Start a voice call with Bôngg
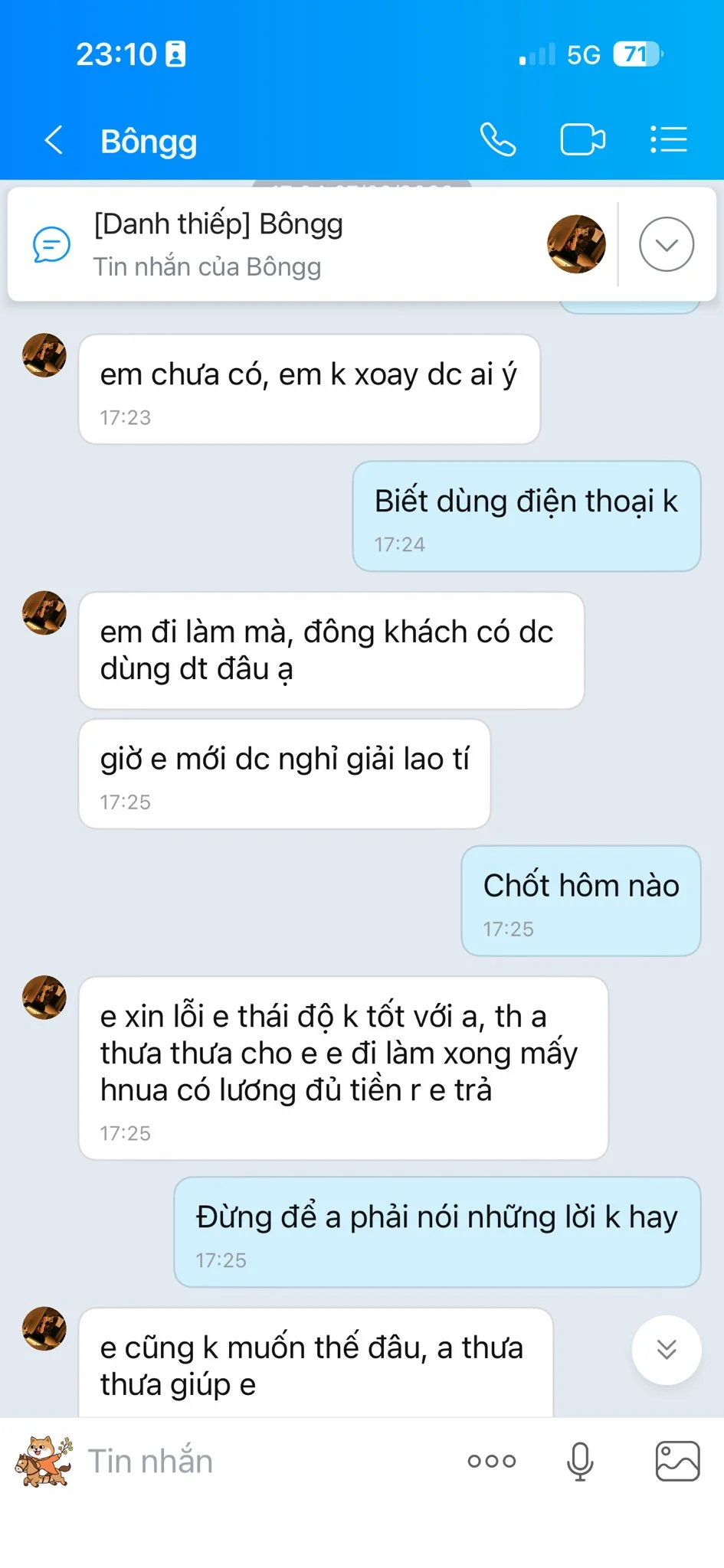Image resolution: width=724 pixels, height=1568 pixels. 498,139
